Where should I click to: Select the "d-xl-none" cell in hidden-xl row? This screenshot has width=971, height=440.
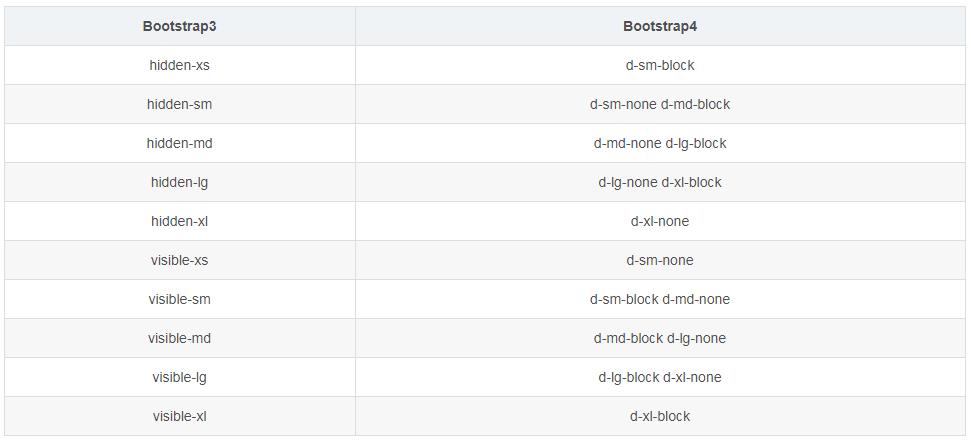[x=660, y=221]
